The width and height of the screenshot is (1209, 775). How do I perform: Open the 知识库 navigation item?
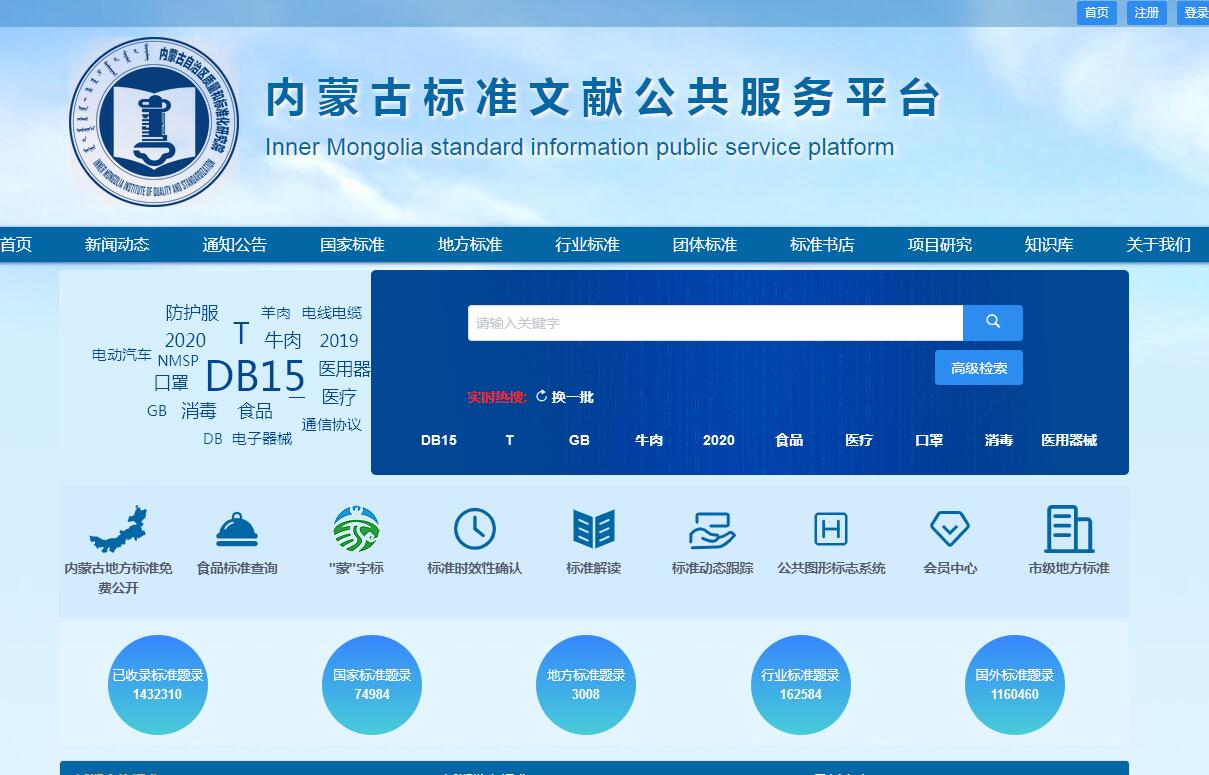[x=1049, y=245]
